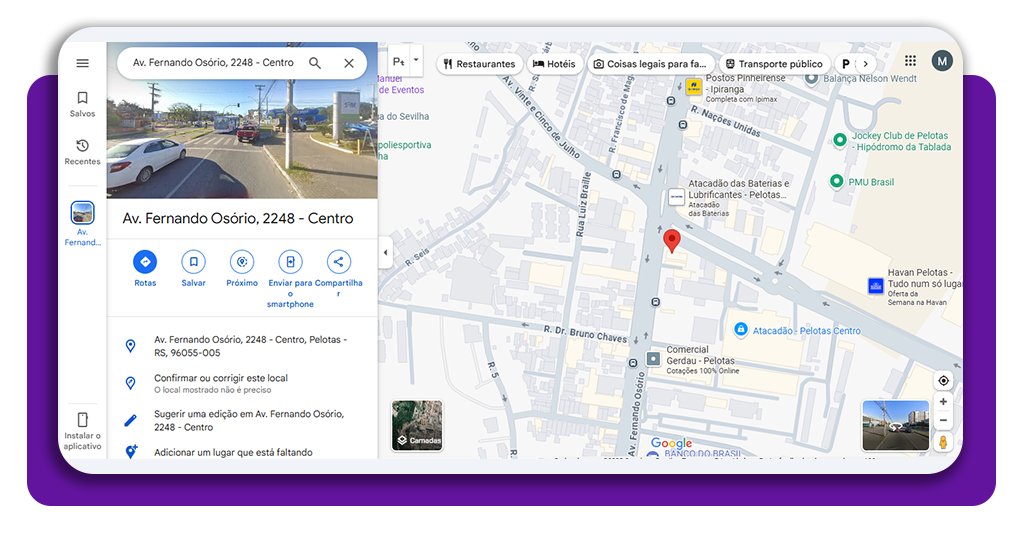Click the Balança Nelson Wendt marker
This screenshot has height=536, width=1024.
(x=811, y=78)
